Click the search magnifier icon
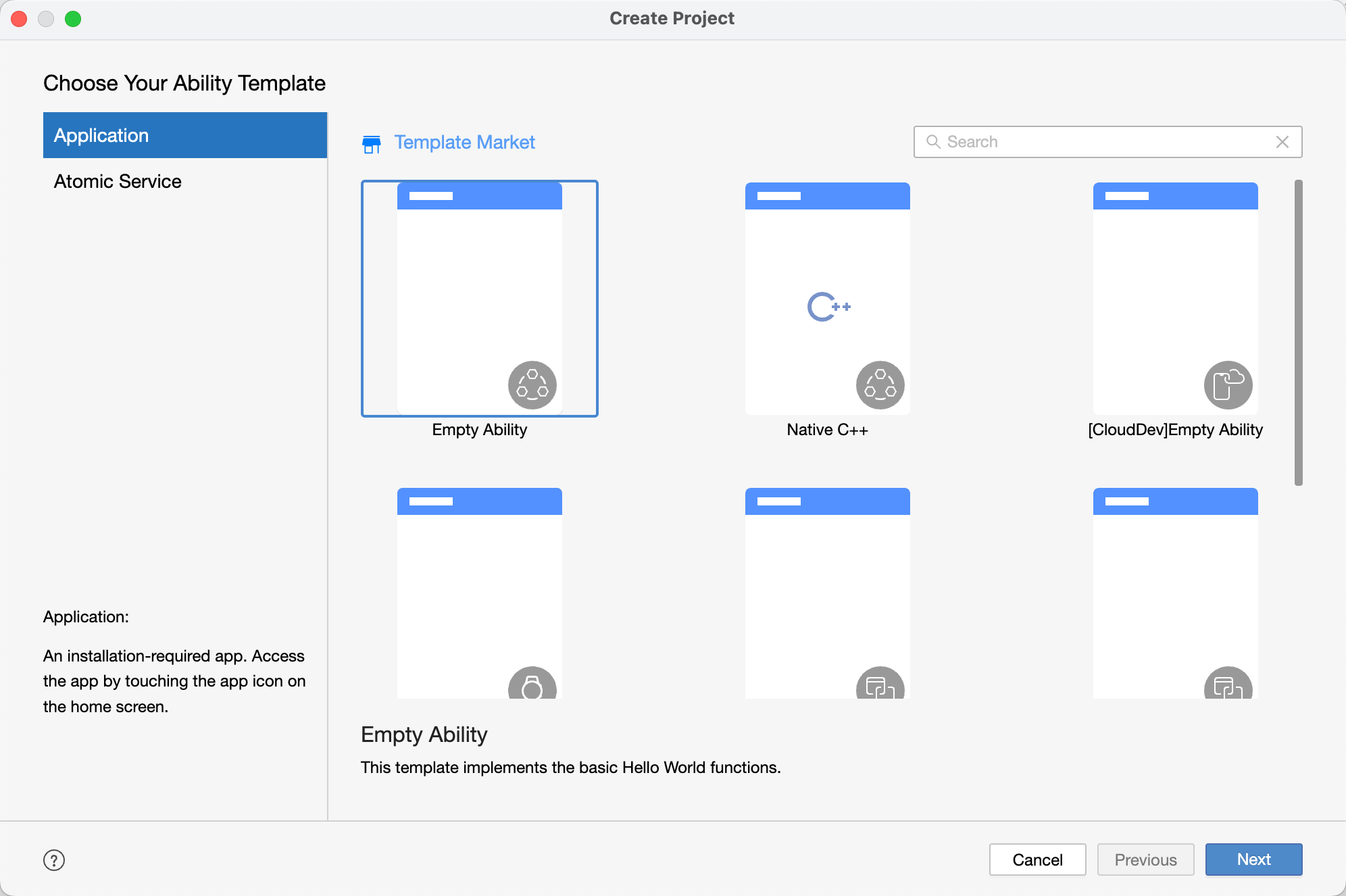Image resolution: width=1346 pixels, height=896 pixels. 933,142
